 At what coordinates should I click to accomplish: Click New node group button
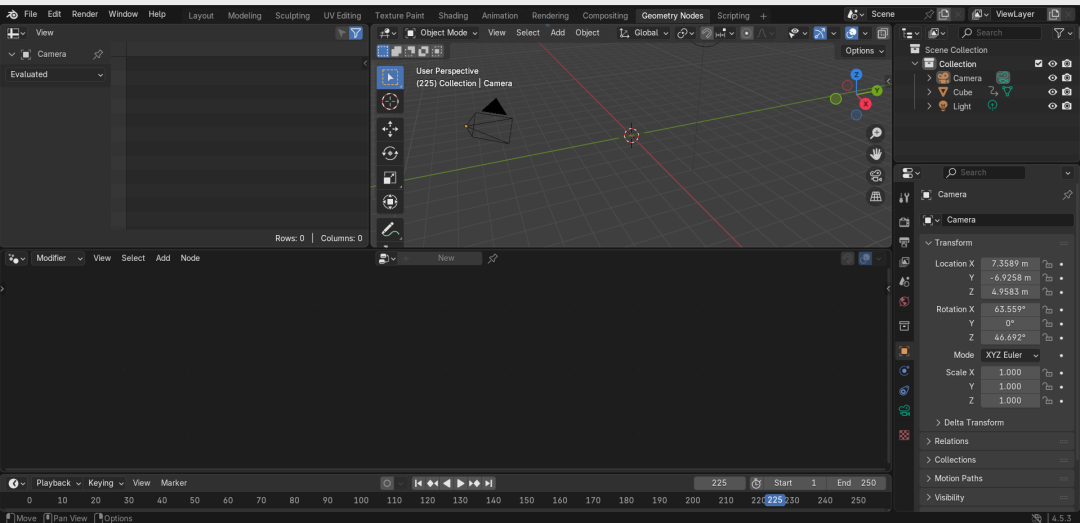[x=441, y=258]
